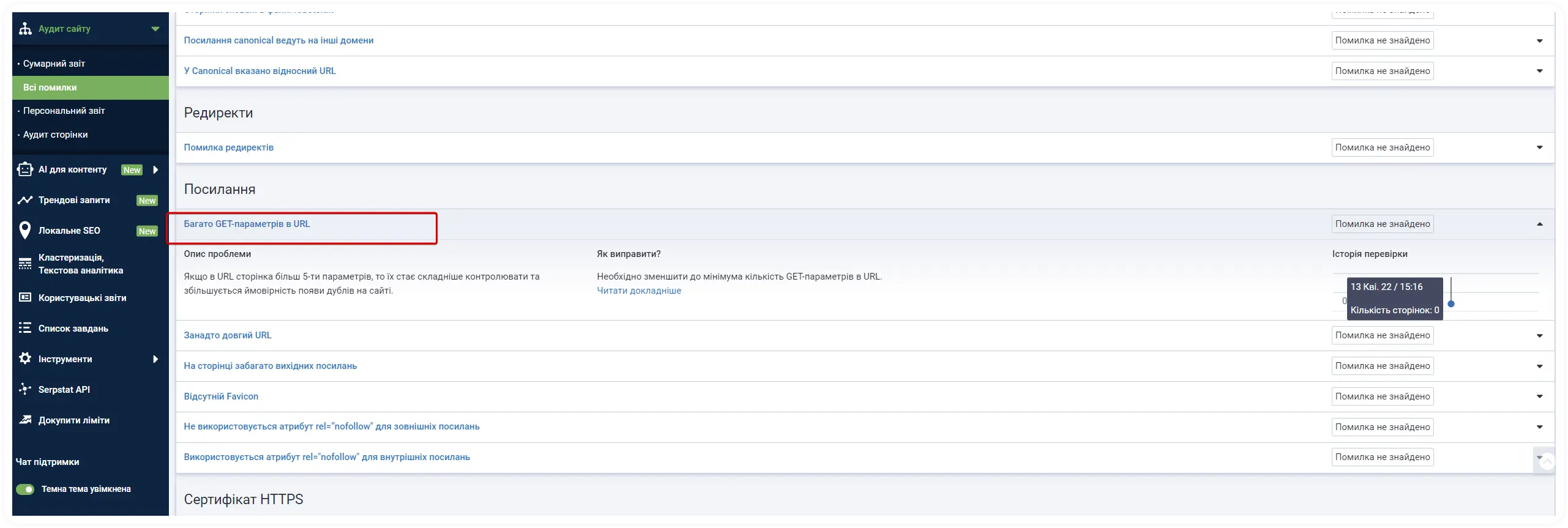Screen dimensions: 1568x528
Task: Click the AI content robot icon
Action: (25, 169)
